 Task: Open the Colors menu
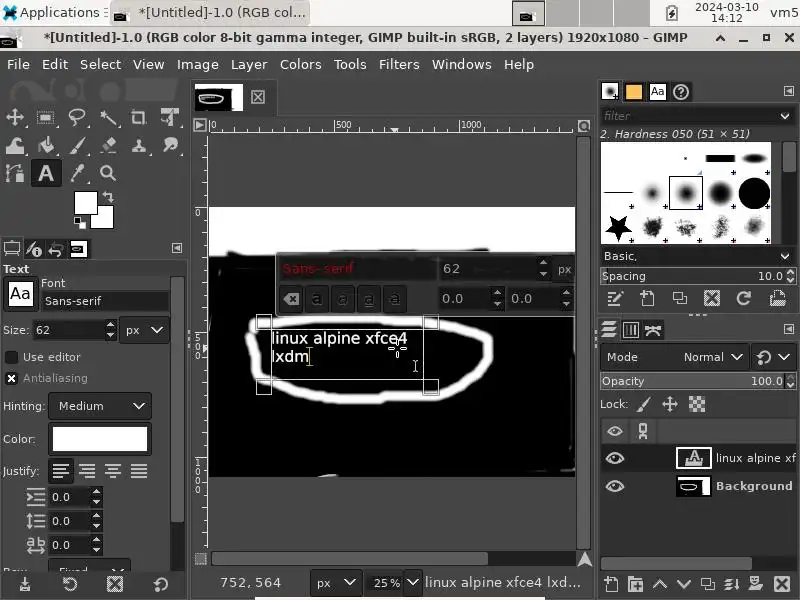click(301, 64)
